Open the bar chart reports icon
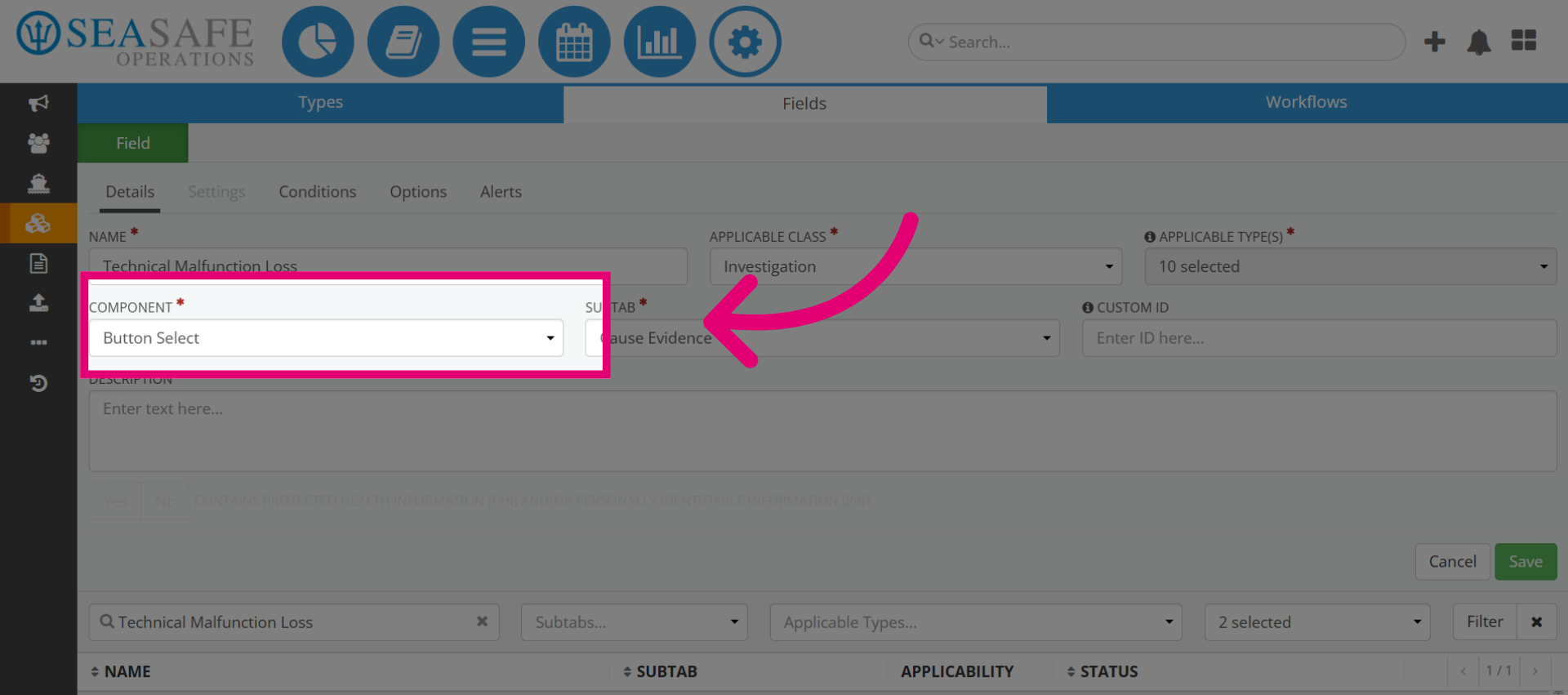 [x=659, y=42]
